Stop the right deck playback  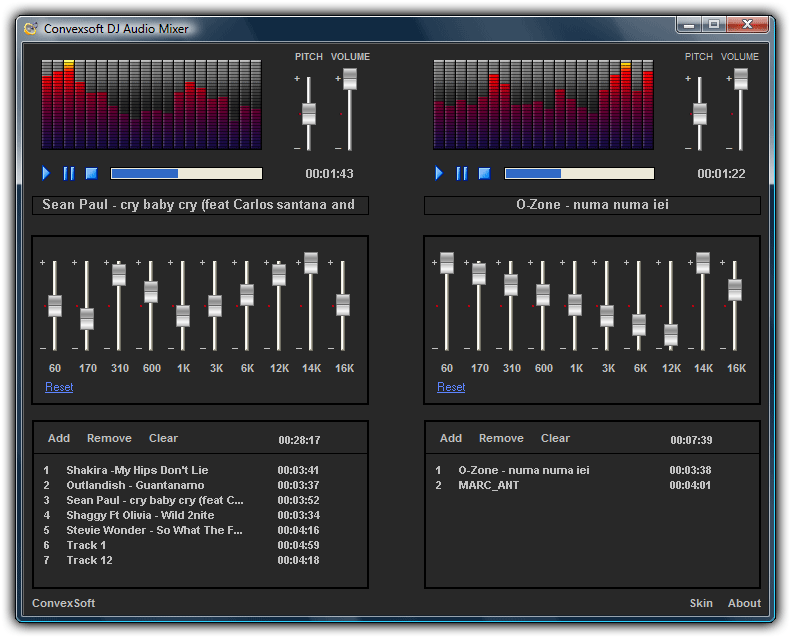484,174
